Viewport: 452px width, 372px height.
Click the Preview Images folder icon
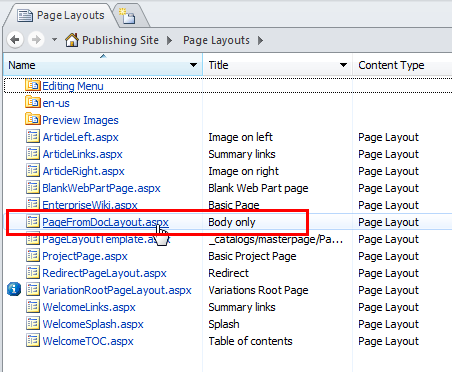pos(33,119)
